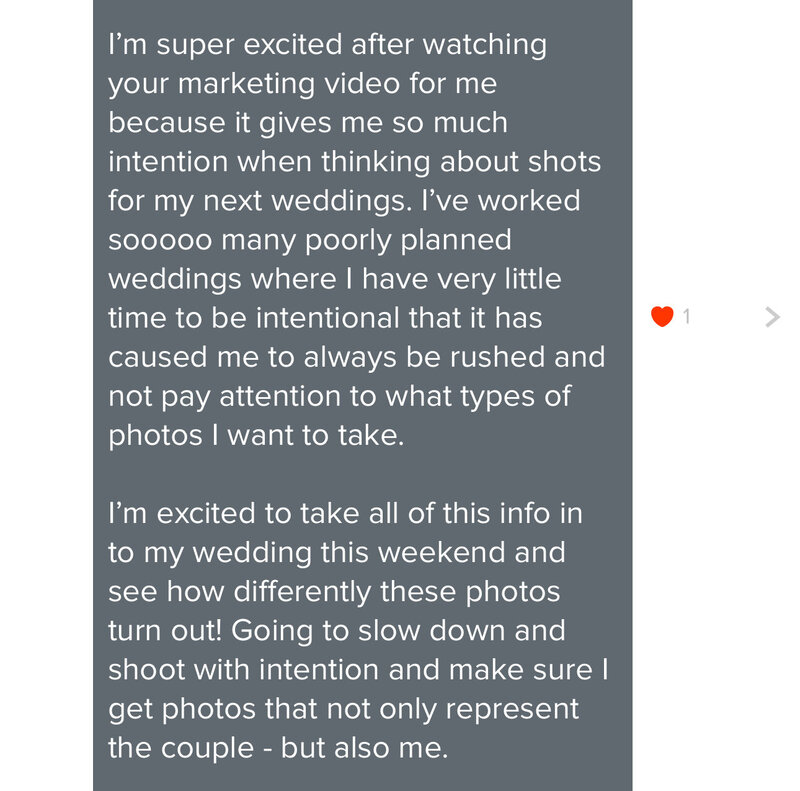Click the final line "the couple - but also me."
Image resolution: width=800 pixels, height=791 pixels.
(x=278, y=748)
